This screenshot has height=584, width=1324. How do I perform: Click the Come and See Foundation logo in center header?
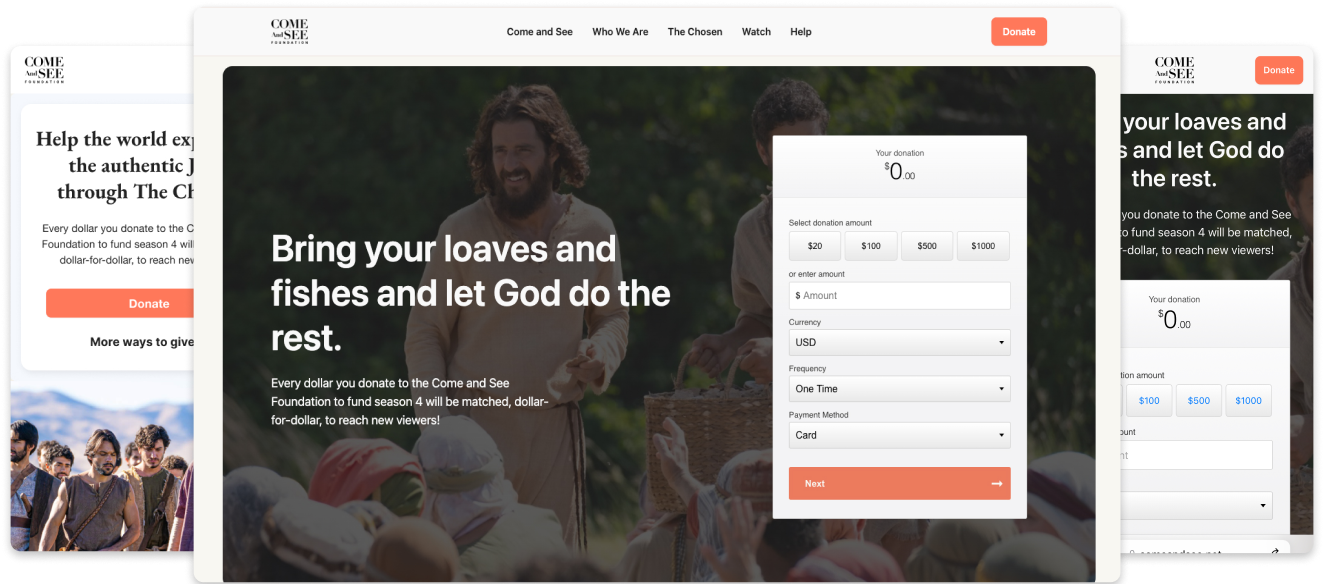pos(290,31)
